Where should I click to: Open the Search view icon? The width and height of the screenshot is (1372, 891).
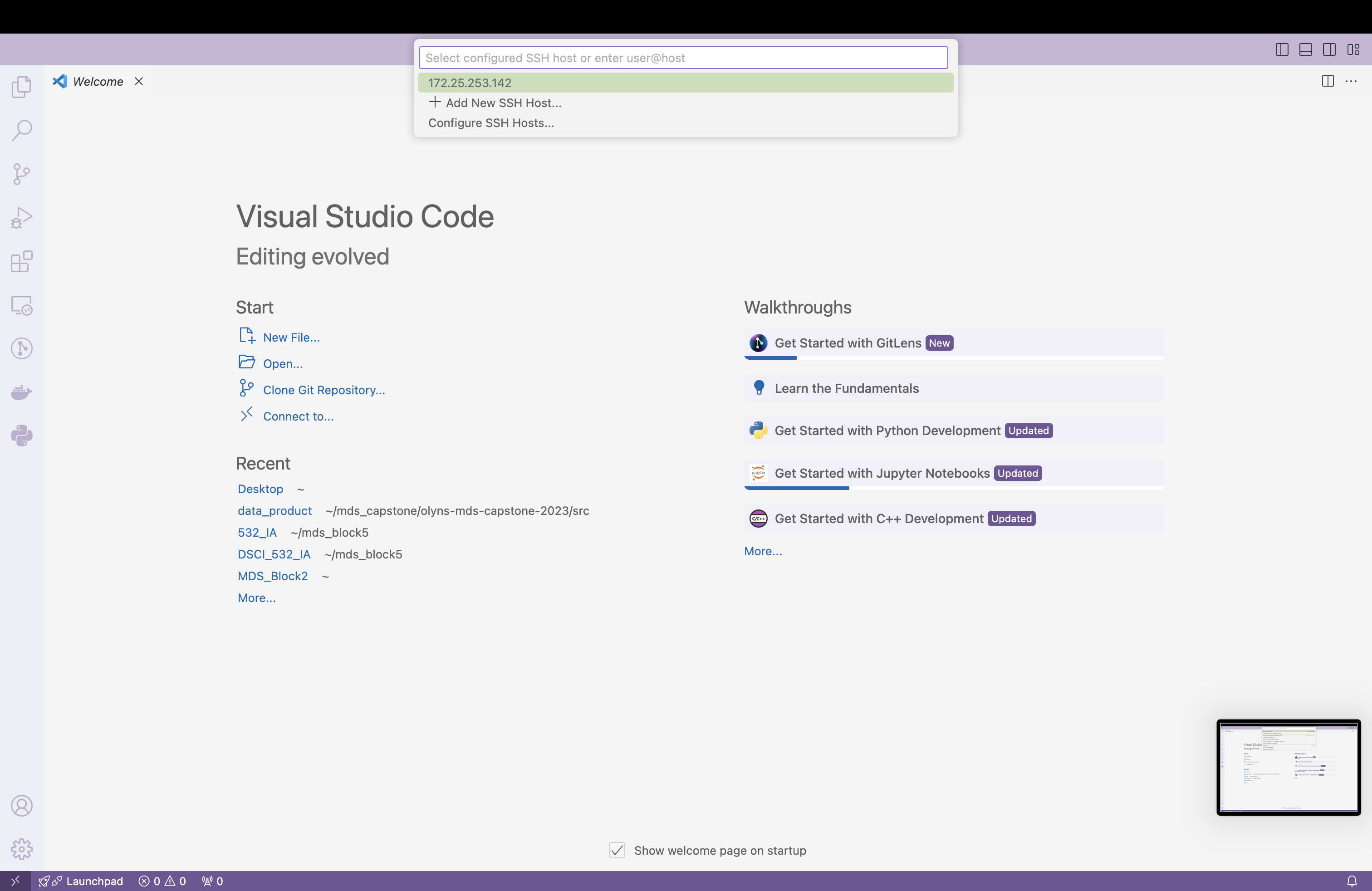pos(21,130)
